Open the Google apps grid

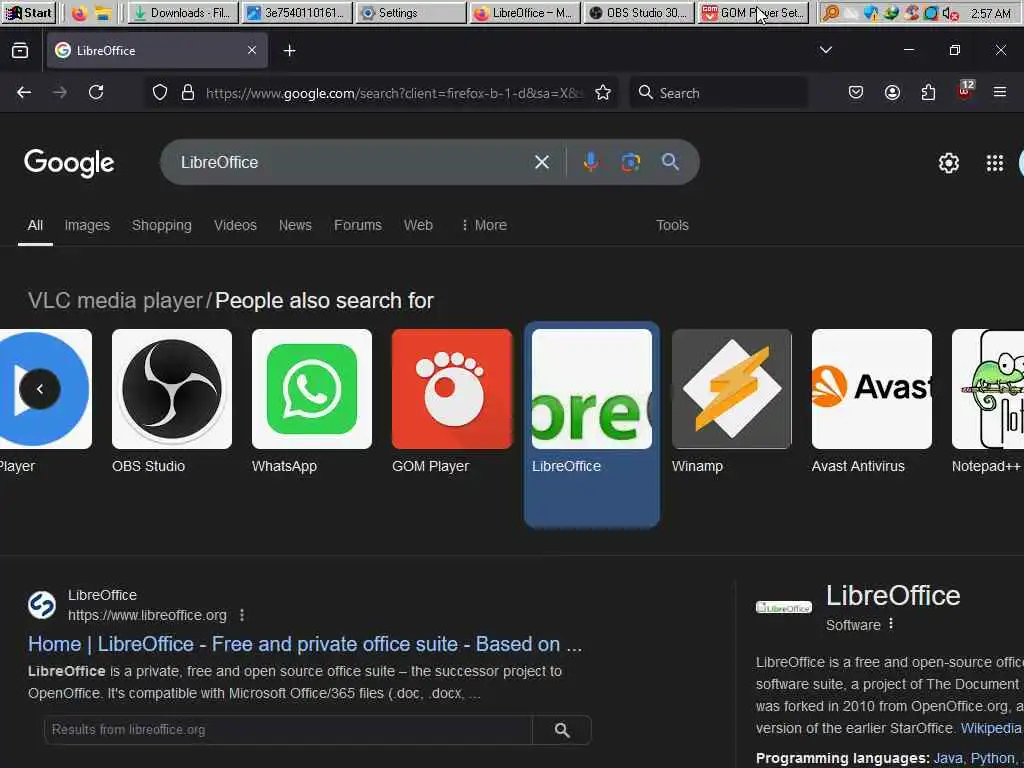[x=995, y=163]
